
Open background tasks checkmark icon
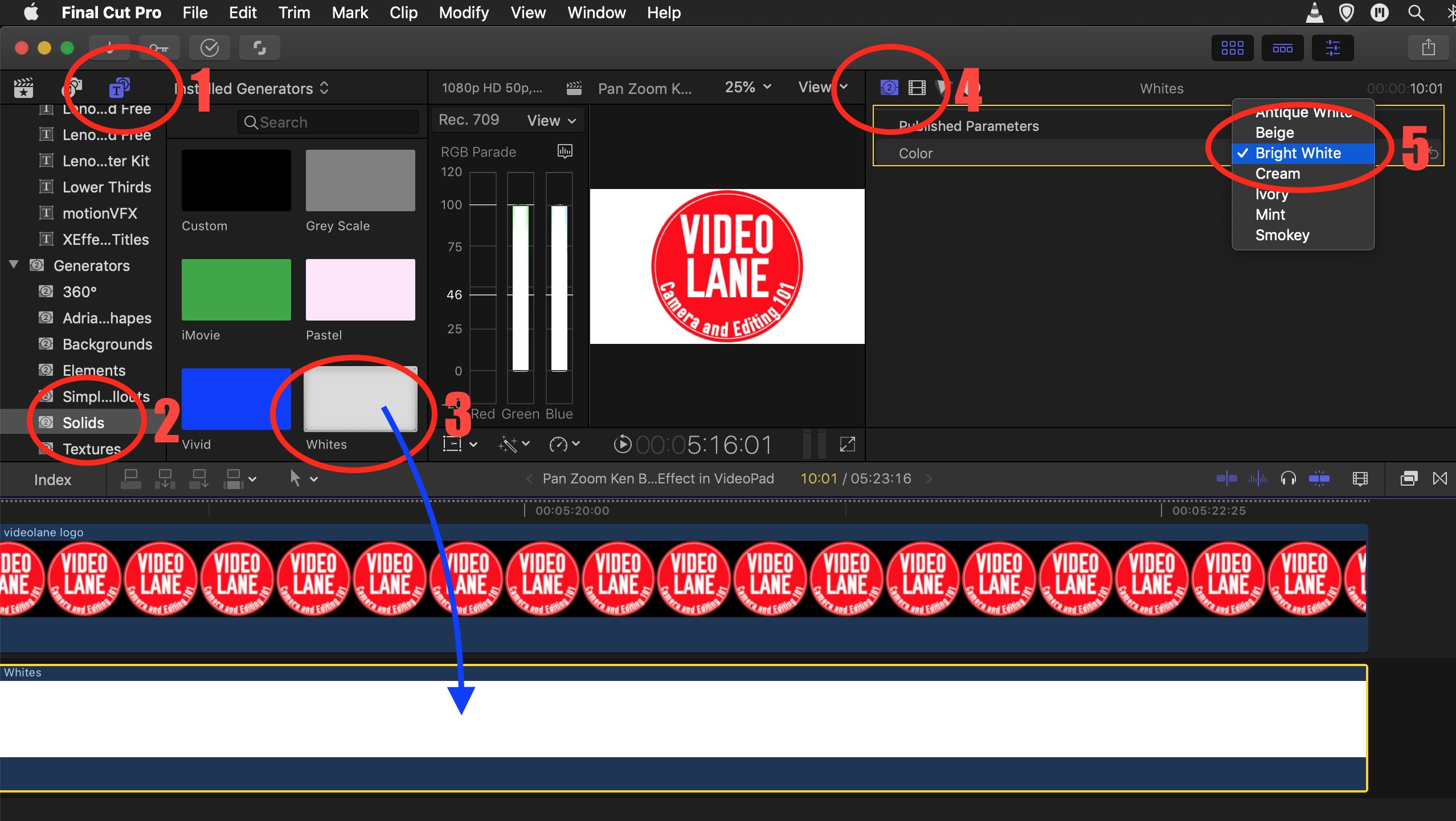click(210, 48)
